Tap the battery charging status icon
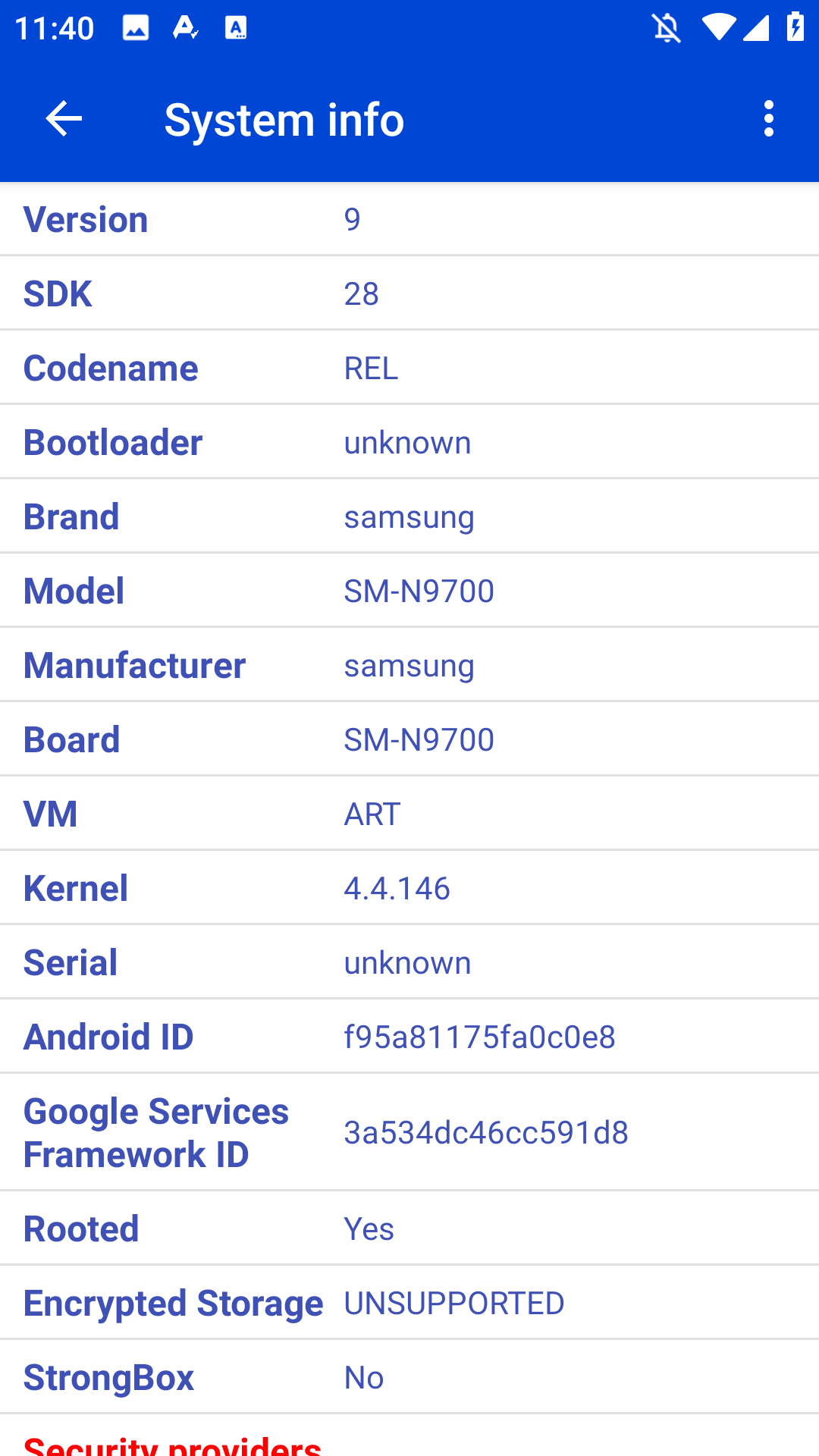 click(795, 27)
